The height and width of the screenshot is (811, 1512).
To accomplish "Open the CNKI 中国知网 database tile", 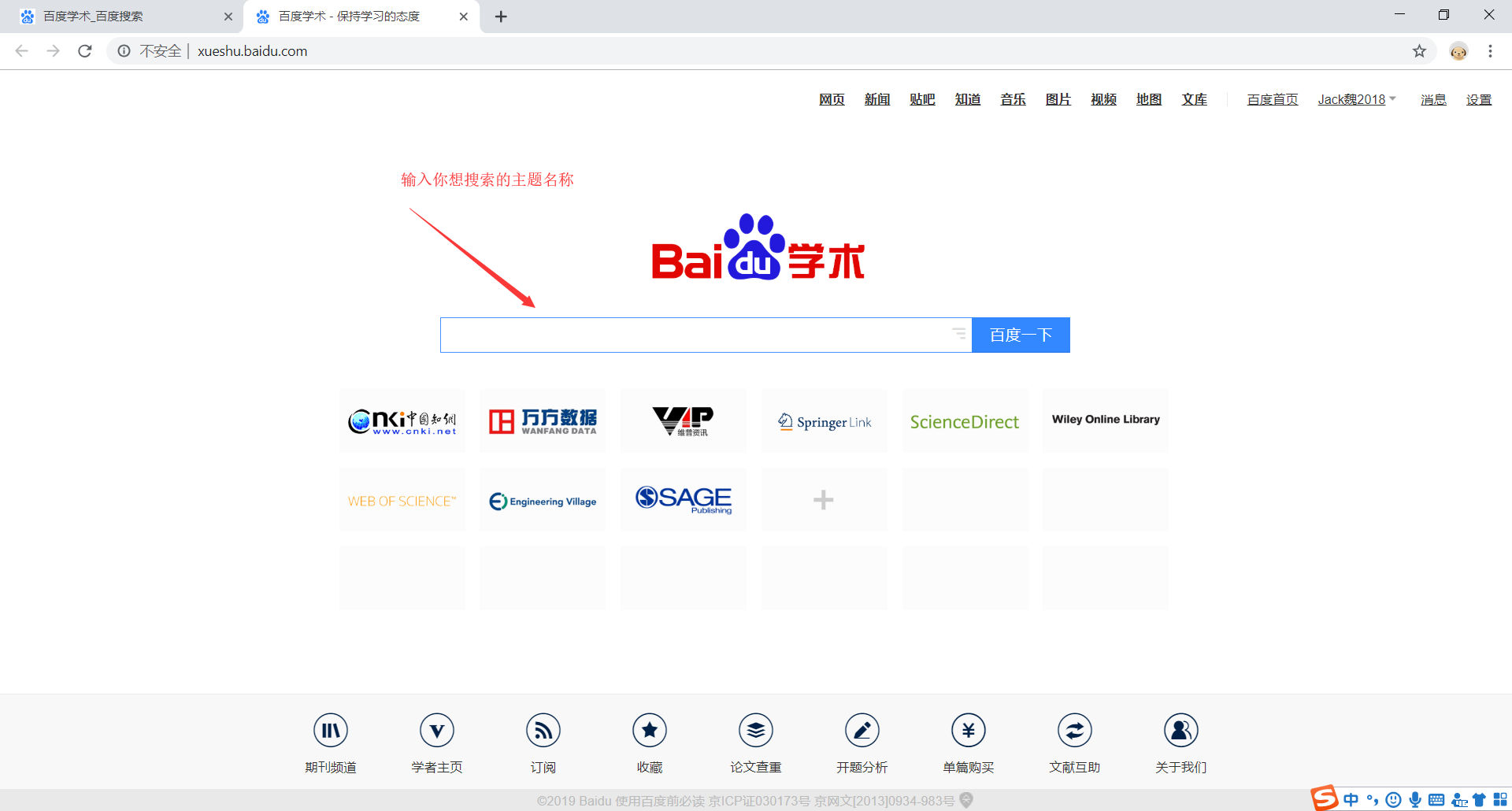I will click(x=402, y=421).
